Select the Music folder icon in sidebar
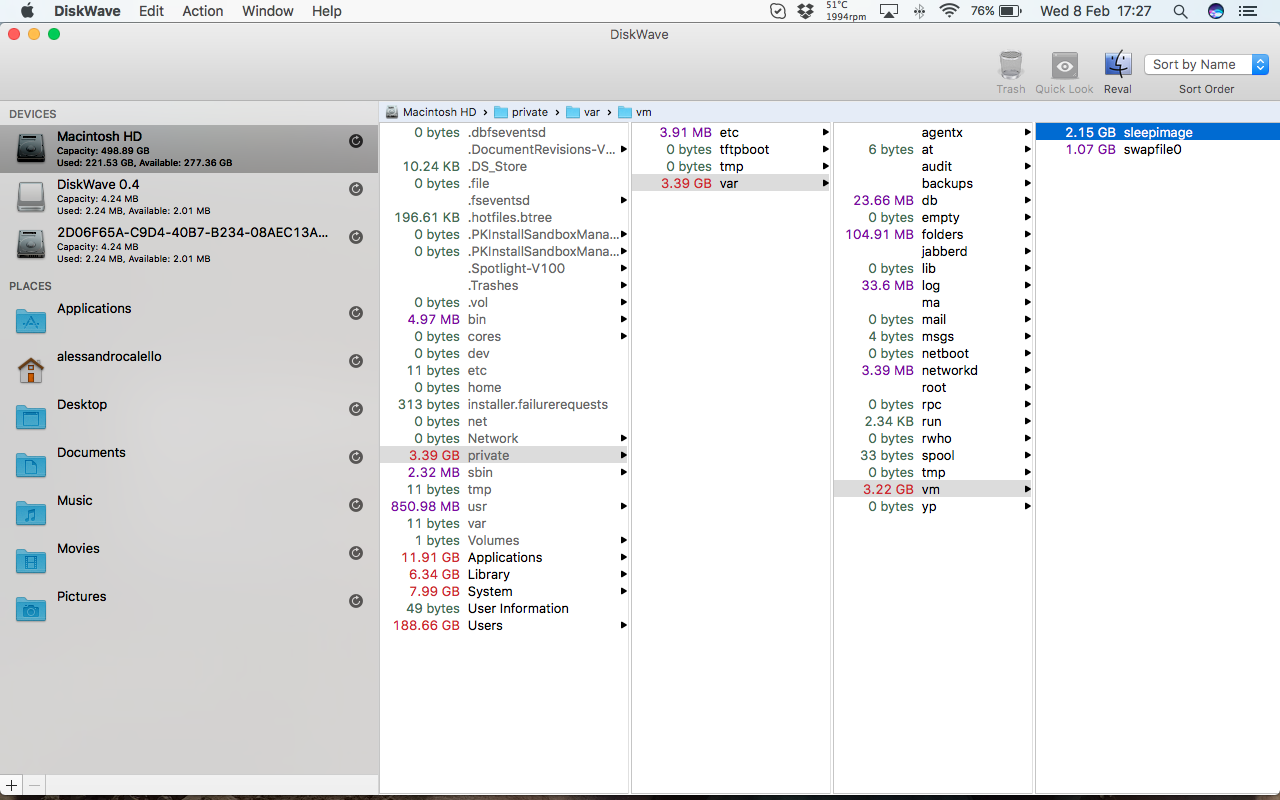The width and height of the screenshot is (1280, 800). (x=31, y=513)
